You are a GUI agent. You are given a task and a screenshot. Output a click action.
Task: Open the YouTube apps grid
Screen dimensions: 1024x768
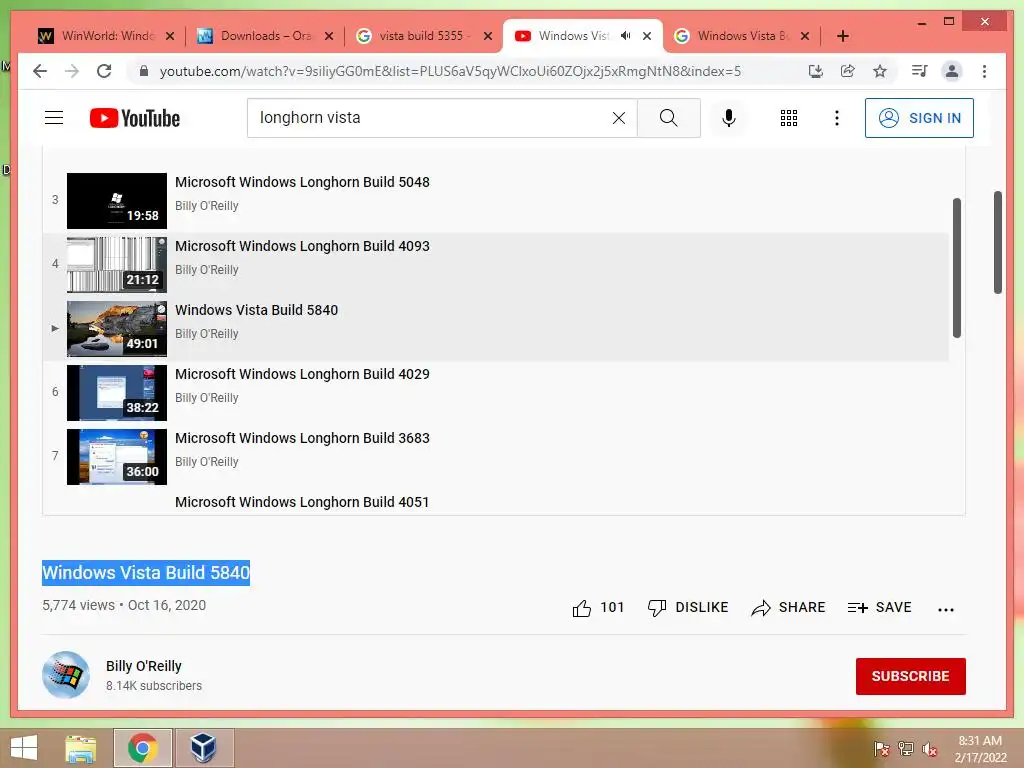[x=789, y=118]
